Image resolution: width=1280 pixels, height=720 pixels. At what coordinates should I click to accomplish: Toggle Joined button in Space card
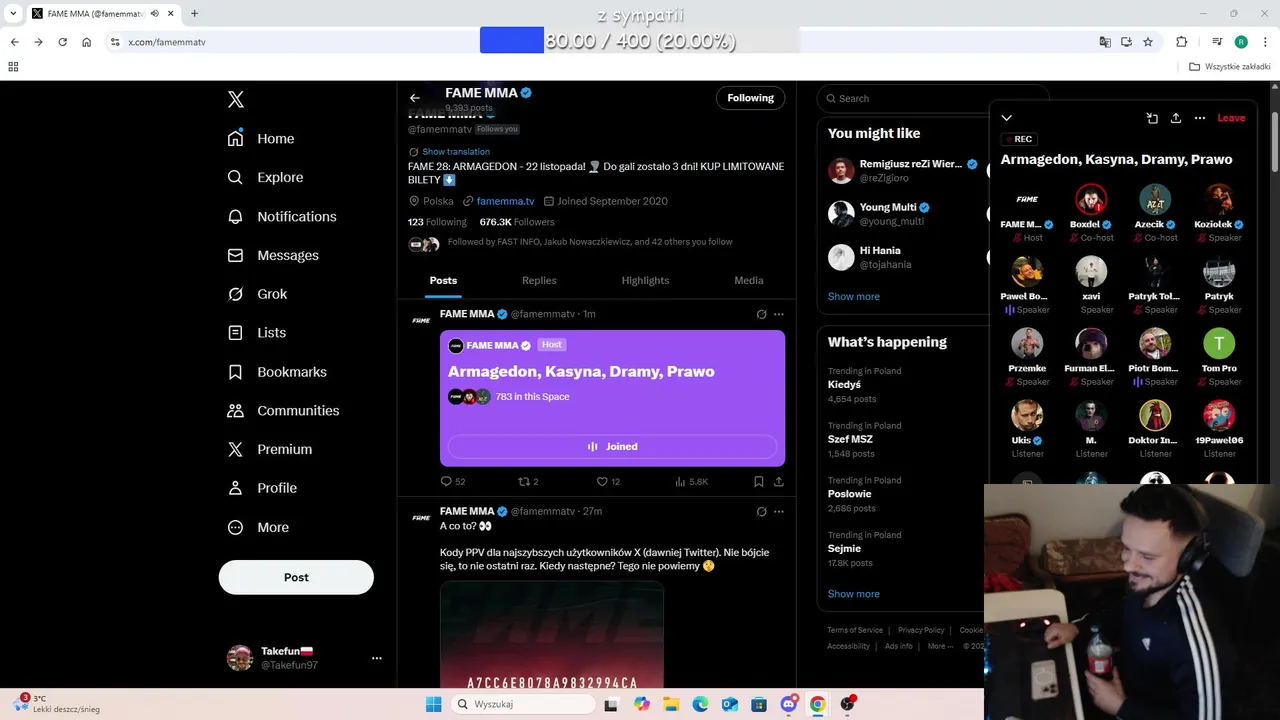coord(612,446)
